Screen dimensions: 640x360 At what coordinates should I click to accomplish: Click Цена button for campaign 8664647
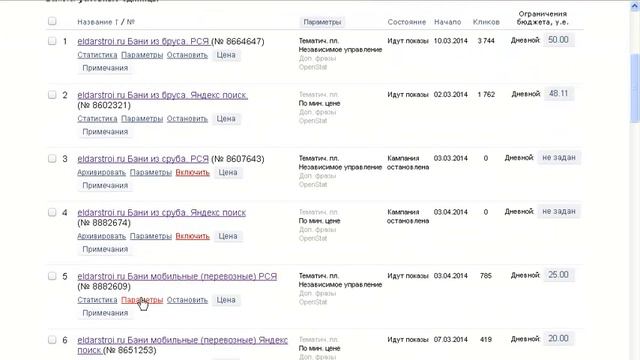pos(226,55)
